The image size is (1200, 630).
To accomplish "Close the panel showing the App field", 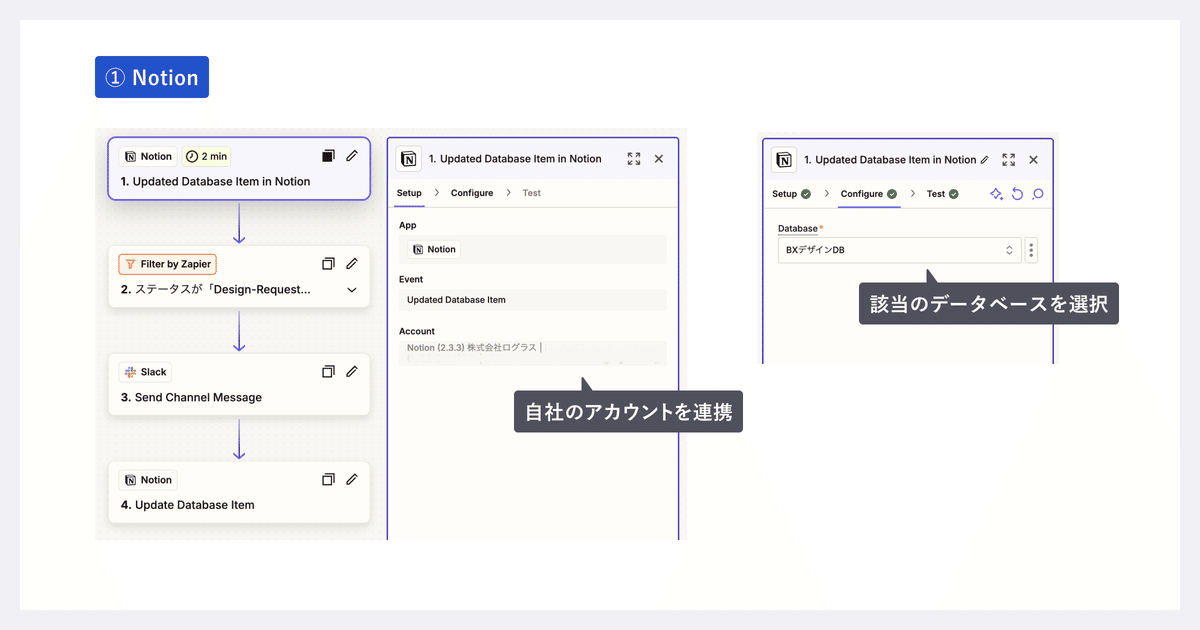I will [x=659, y=159].
